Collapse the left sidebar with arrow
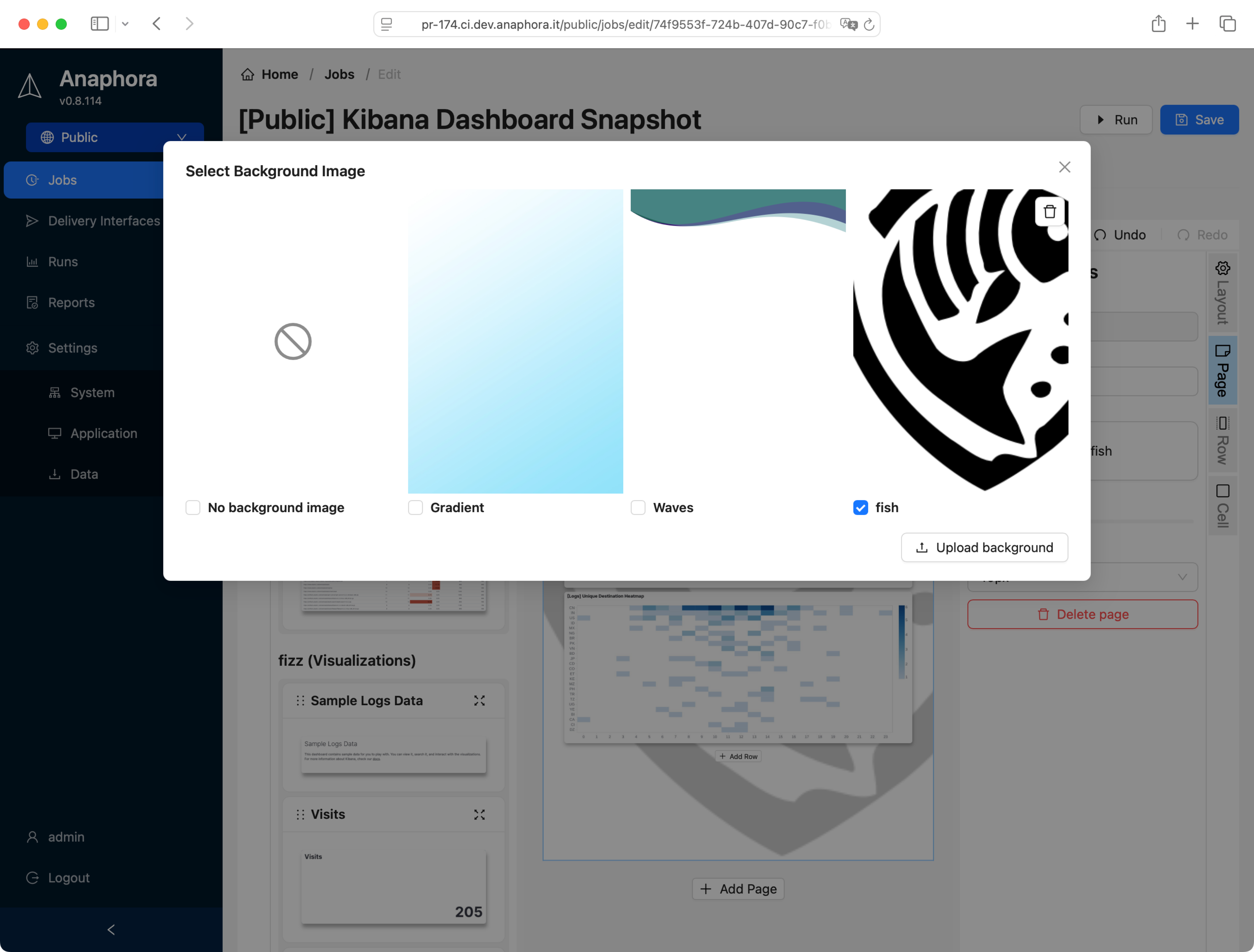This screenshot has width=1254, height=952. 111,929
